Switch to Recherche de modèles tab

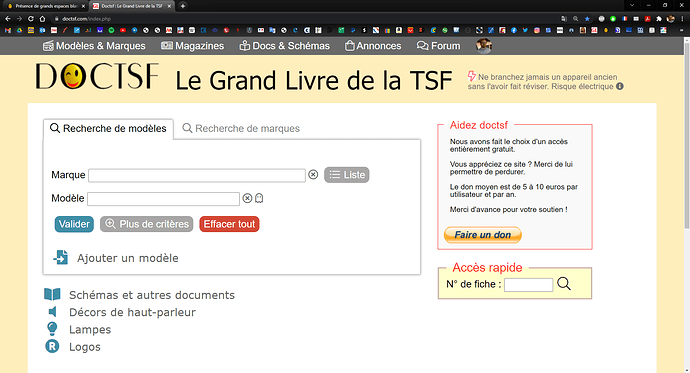click(x=108, y=128)
